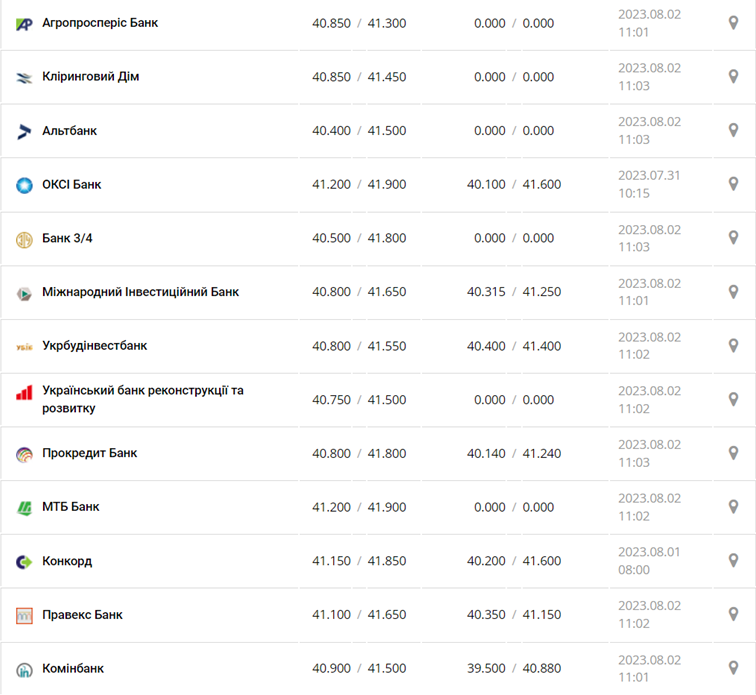The image size is (756, 695).
Task: Click the Комінбанк map pin icon
Action: coord(733,668)
